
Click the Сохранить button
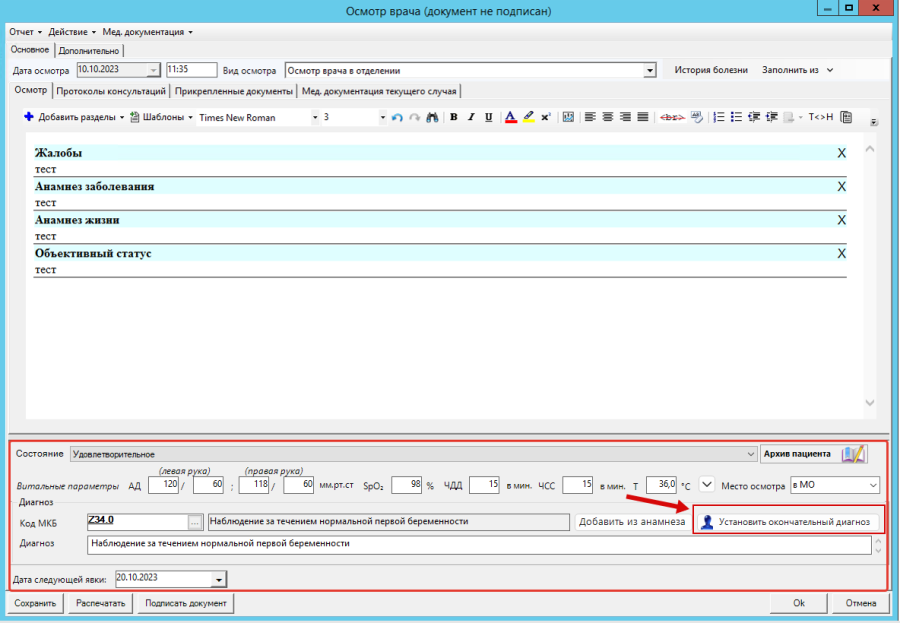[35, 603]
